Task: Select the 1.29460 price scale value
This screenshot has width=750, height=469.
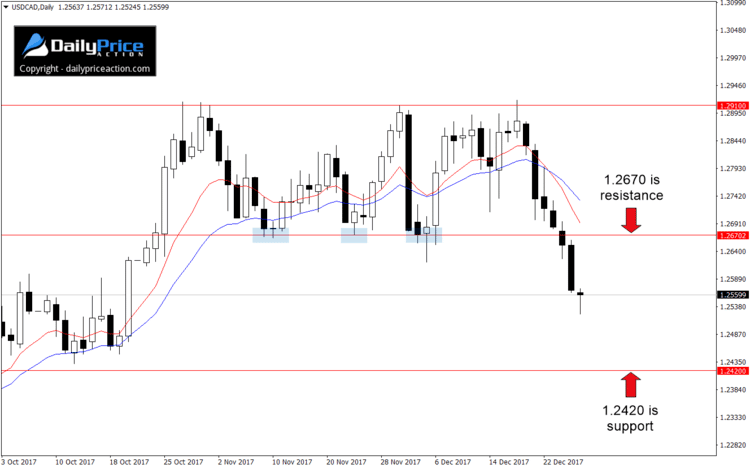Action: click(733, 86)
